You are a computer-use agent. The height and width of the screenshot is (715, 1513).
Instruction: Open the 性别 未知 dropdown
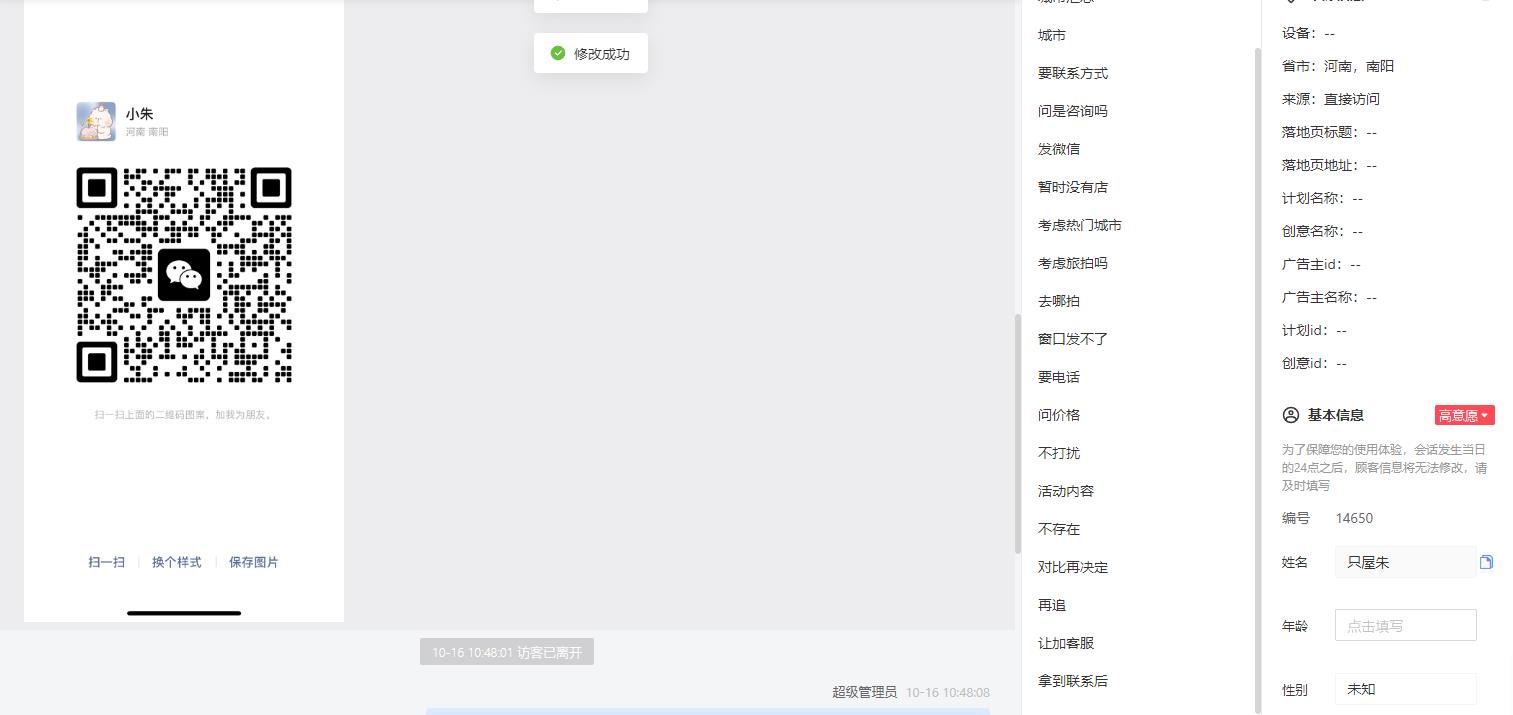(x=1405, y=689)
